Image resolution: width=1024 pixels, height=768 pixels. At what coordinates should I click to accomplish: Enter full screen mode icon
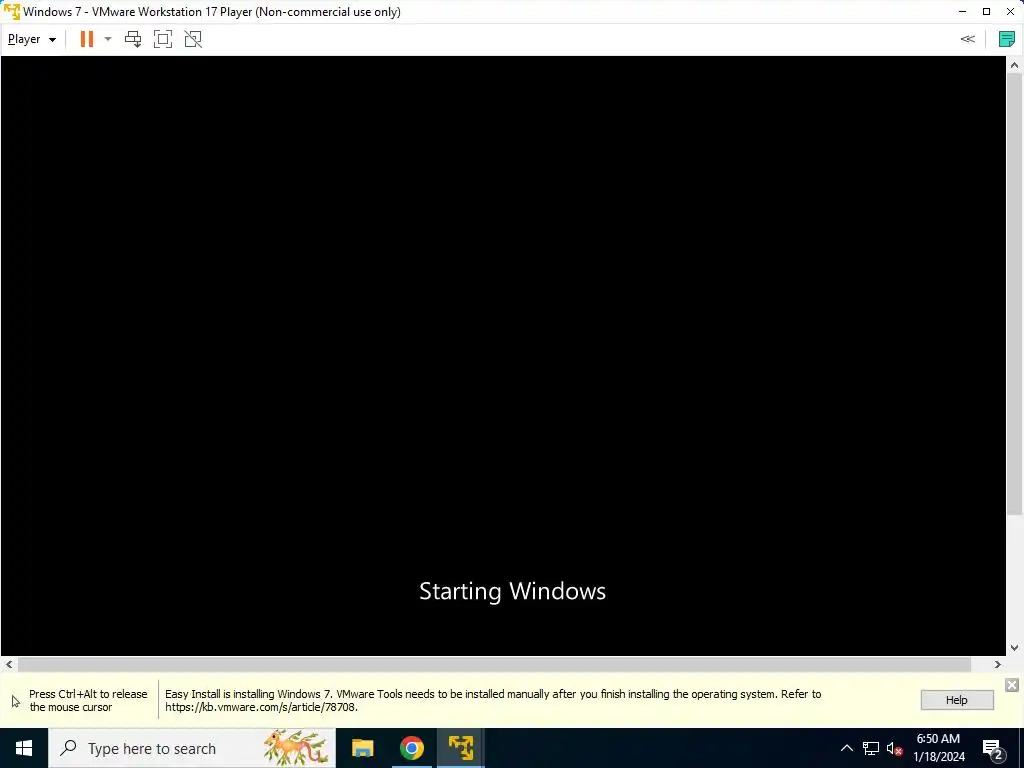coord(163,39)
